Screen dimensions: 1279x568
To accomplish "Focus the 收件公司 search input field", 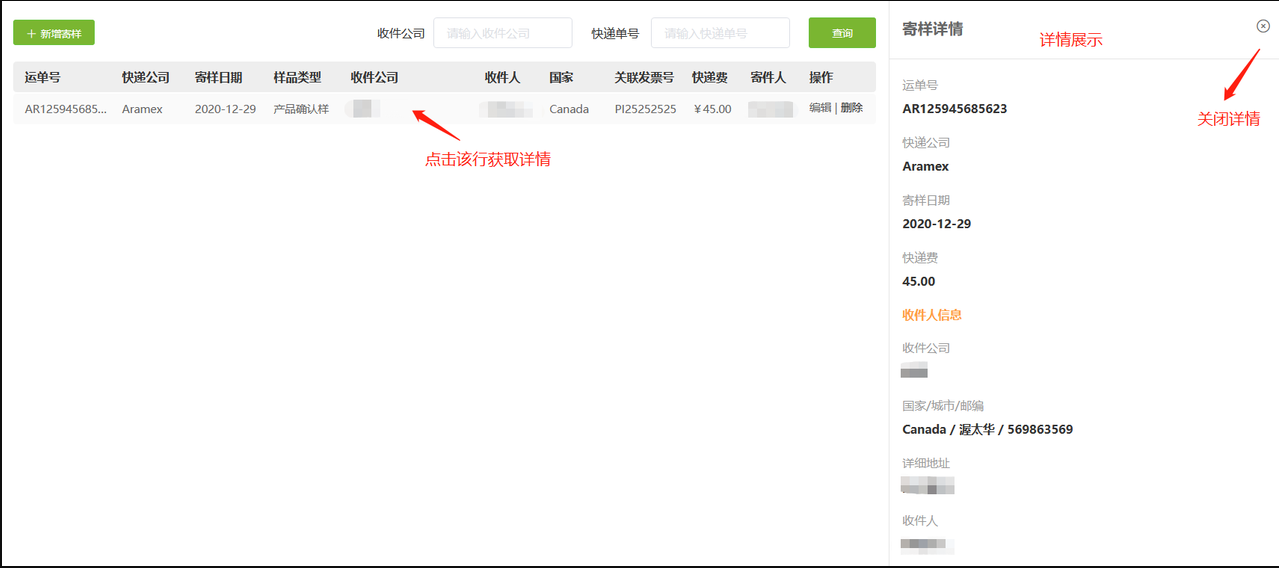I will pos(502,33).
